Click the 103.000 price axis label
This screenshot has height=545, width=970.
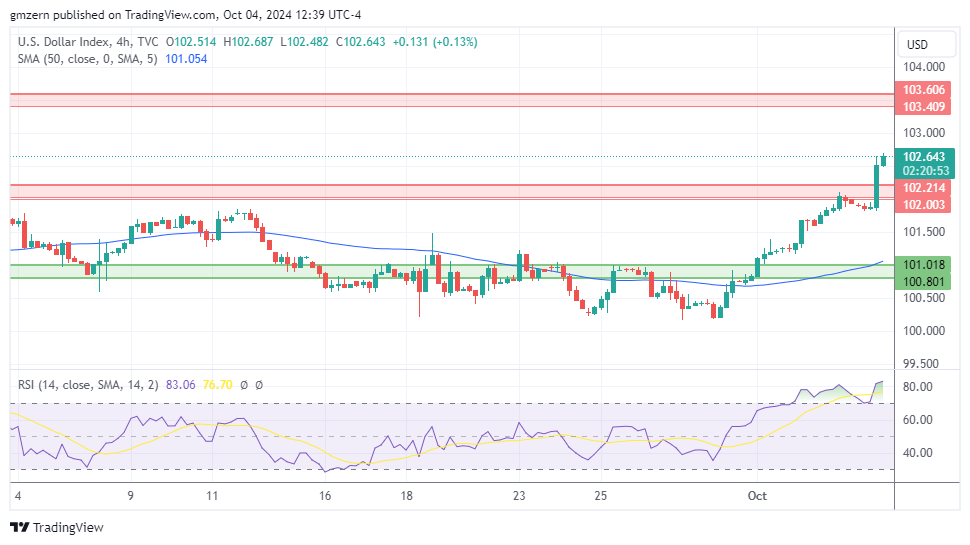click(x=924, y=133)
